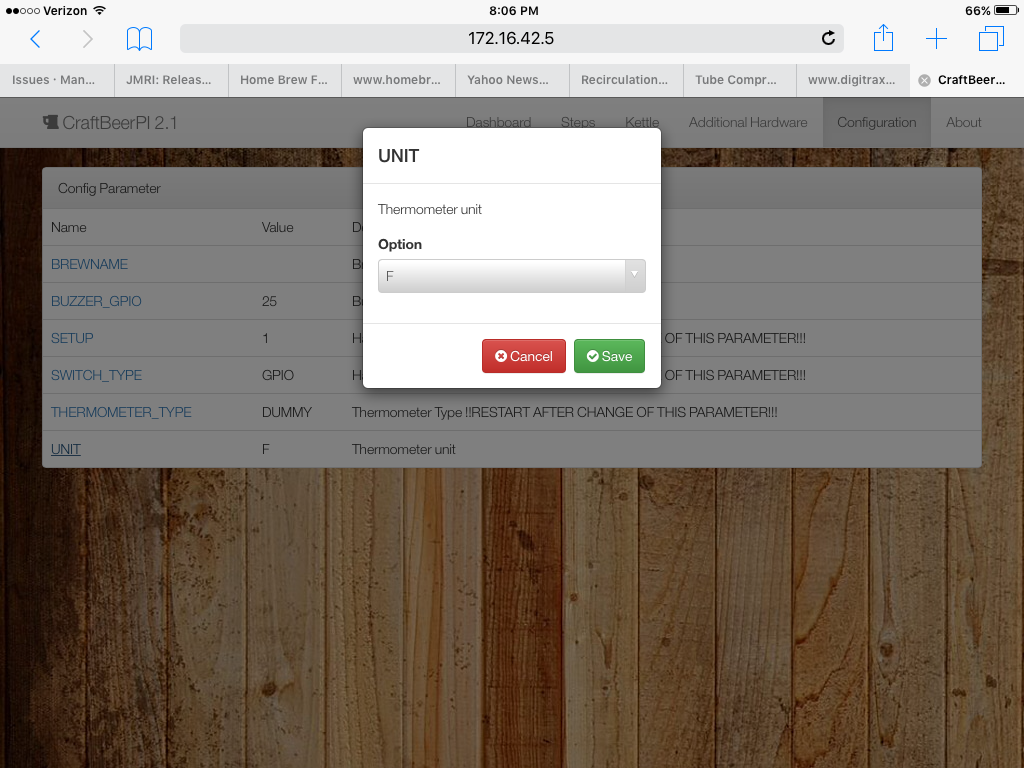Open the SWITCH_TYPE parameter link
Viewport: 1024px width, 768px height.
tap(97, 376)
